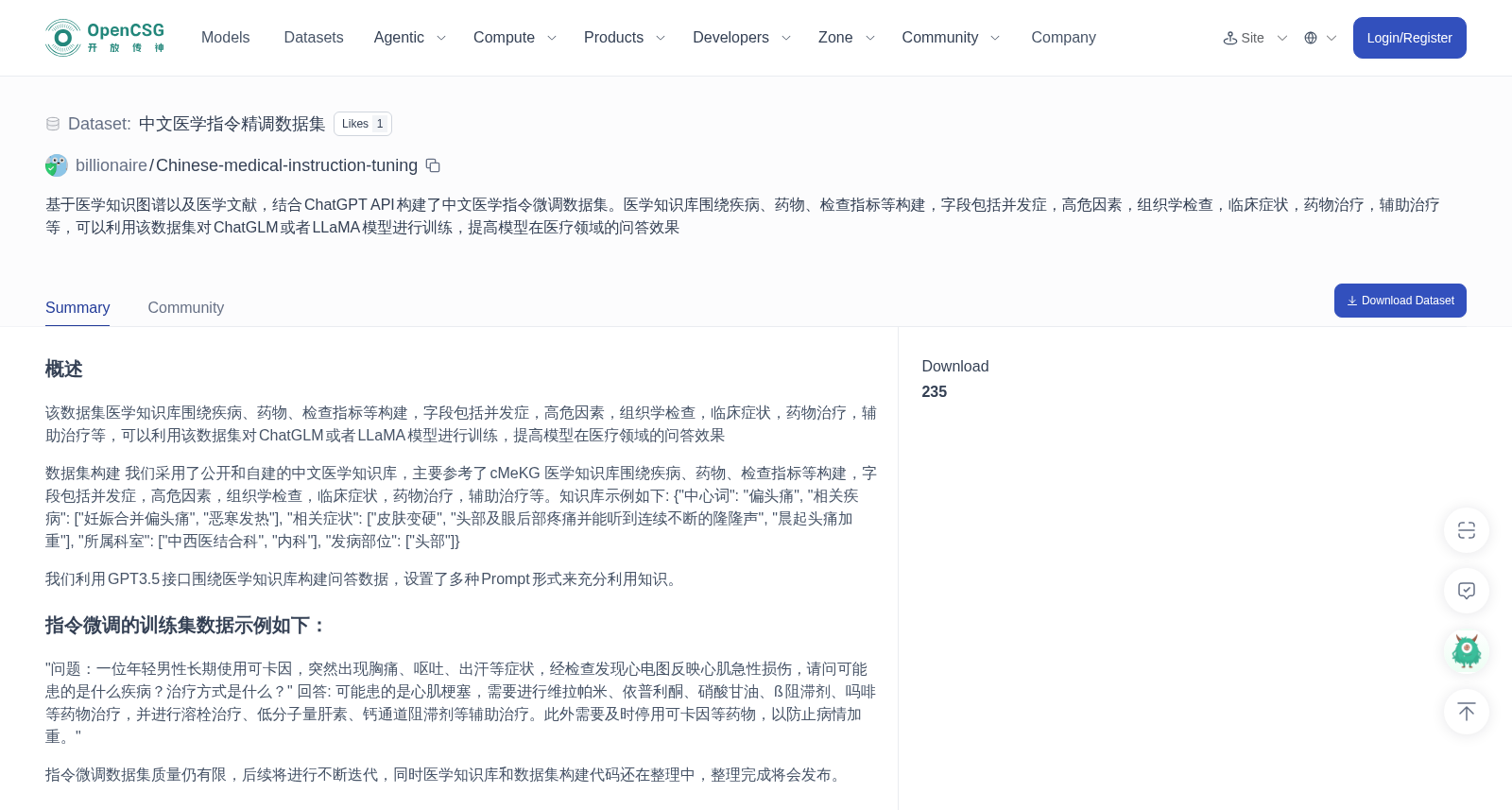Open the feedback floating button
Image resolution: width=1512 pixels, height=810 pixels.
tap(1467, 591)
